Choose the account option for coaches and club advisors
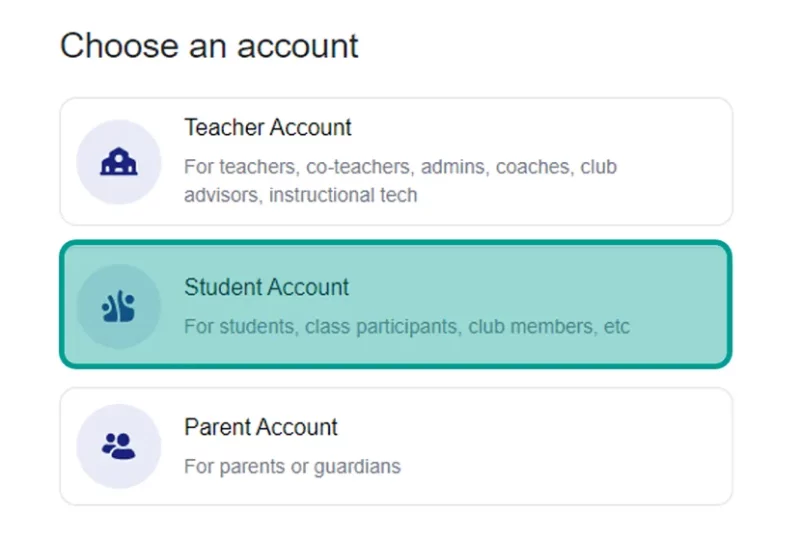This screenshot has width=800, height=538. coord(396,161)
